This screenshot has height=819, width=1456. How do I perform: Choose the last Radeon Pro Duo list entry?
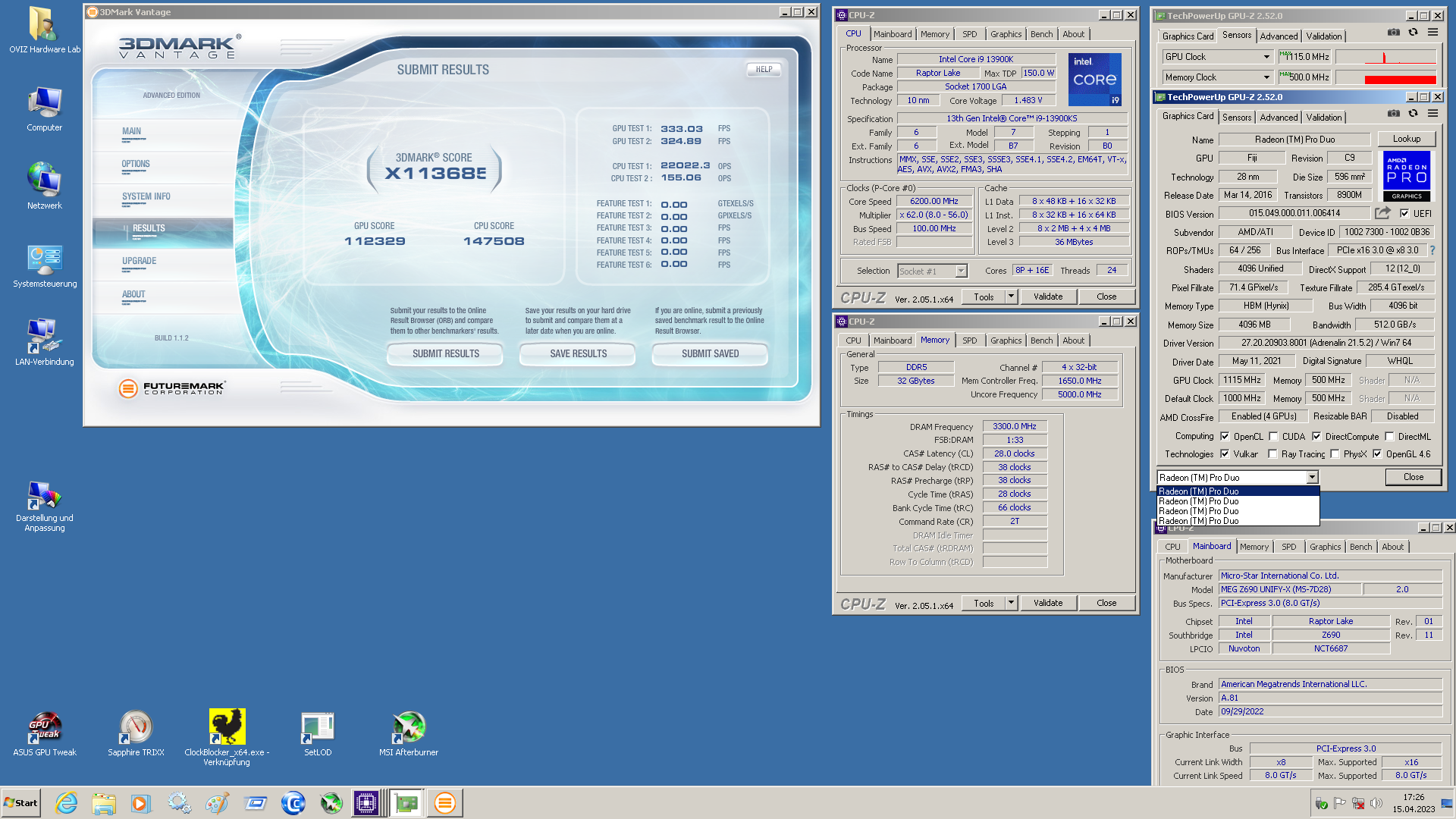pos(1238,521)
